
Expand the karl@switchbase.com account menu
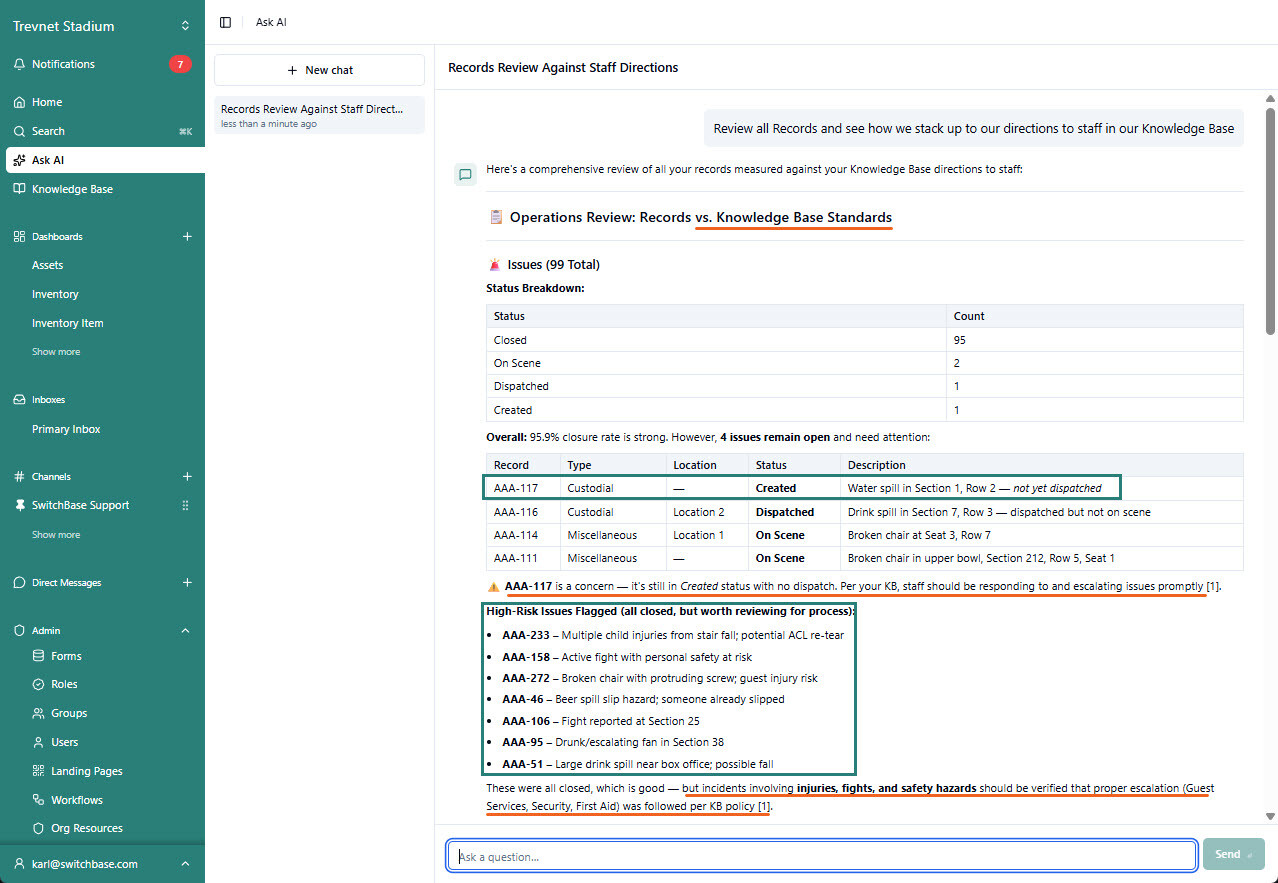coord(102,864)
